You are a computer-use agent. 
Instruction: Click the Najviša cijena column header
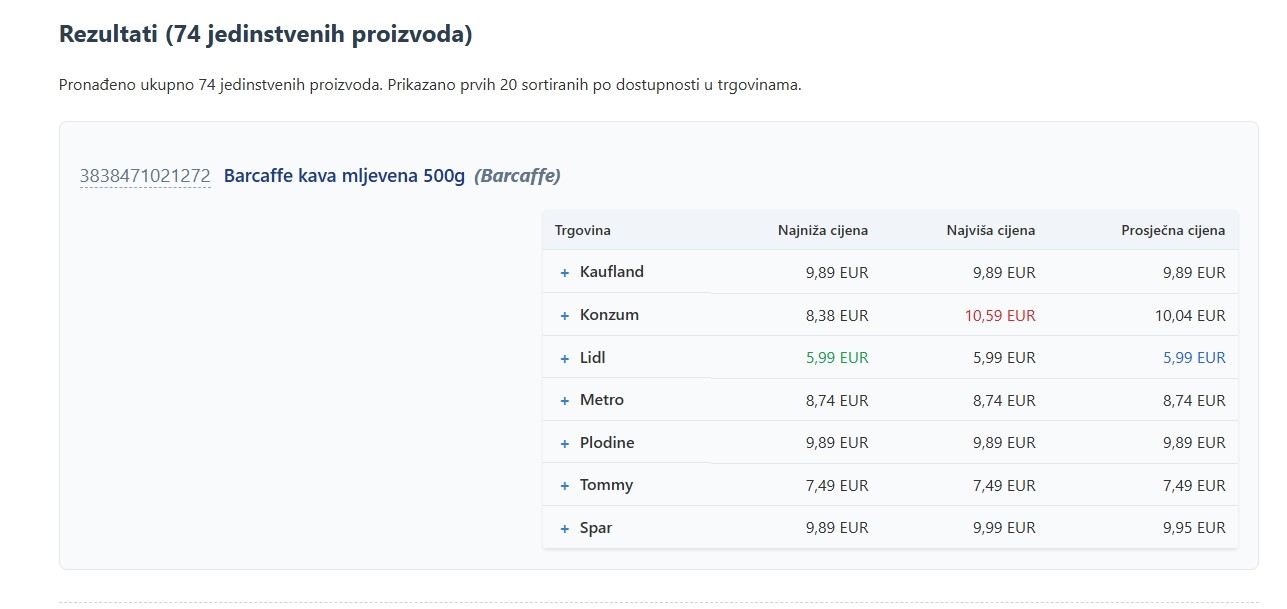point(991,230)
